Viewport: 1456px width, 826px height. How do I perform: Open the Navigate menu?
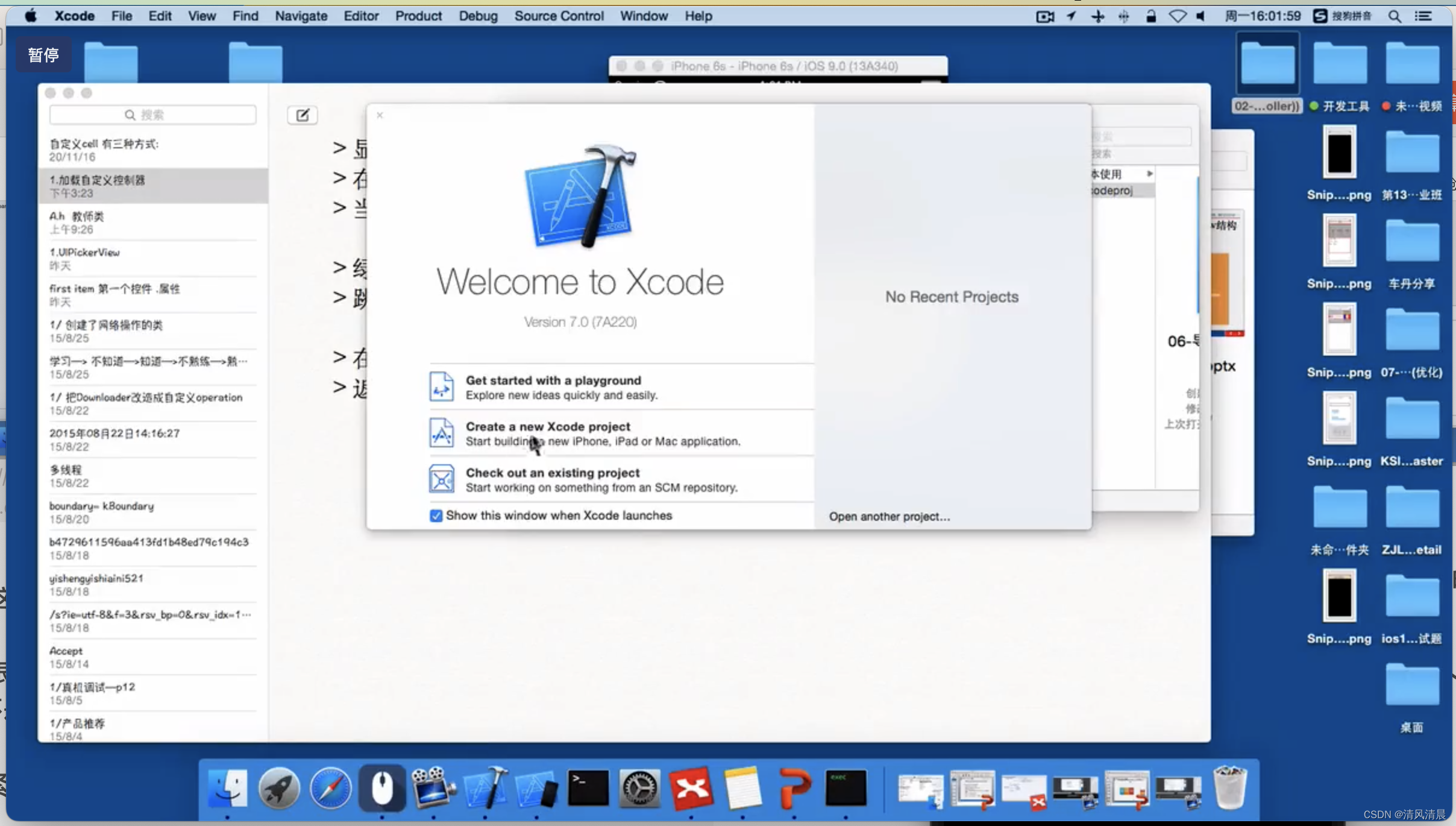[x=301, y=16]
